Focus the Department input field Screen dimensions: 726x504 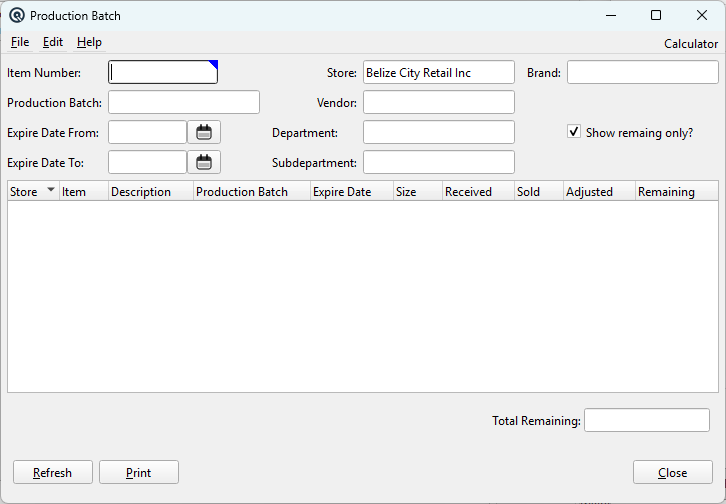(x=438, y=132)
